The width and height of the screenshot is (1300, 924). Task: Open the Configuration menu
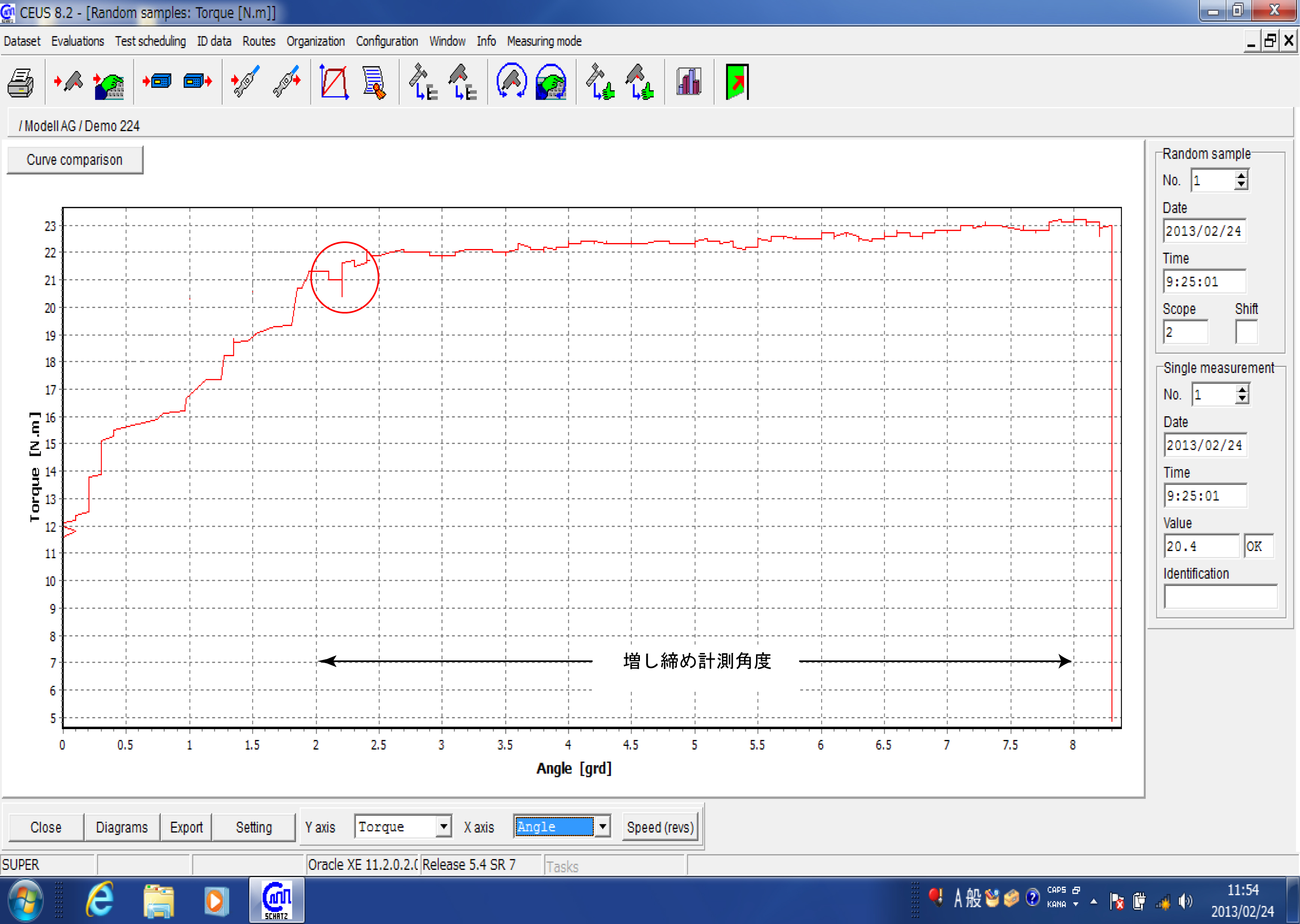pyautogui.click(x=387, y=41)
